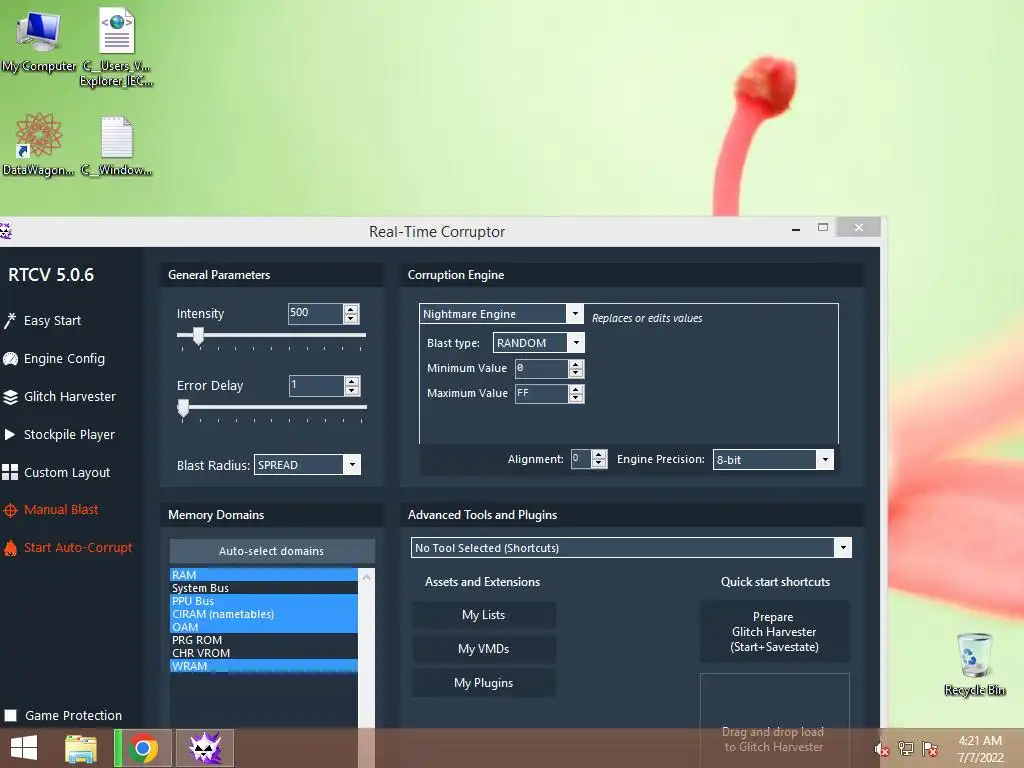Click the Manual Blast crosshair icon
This screenshot has width=1024, height=768.
10,510
